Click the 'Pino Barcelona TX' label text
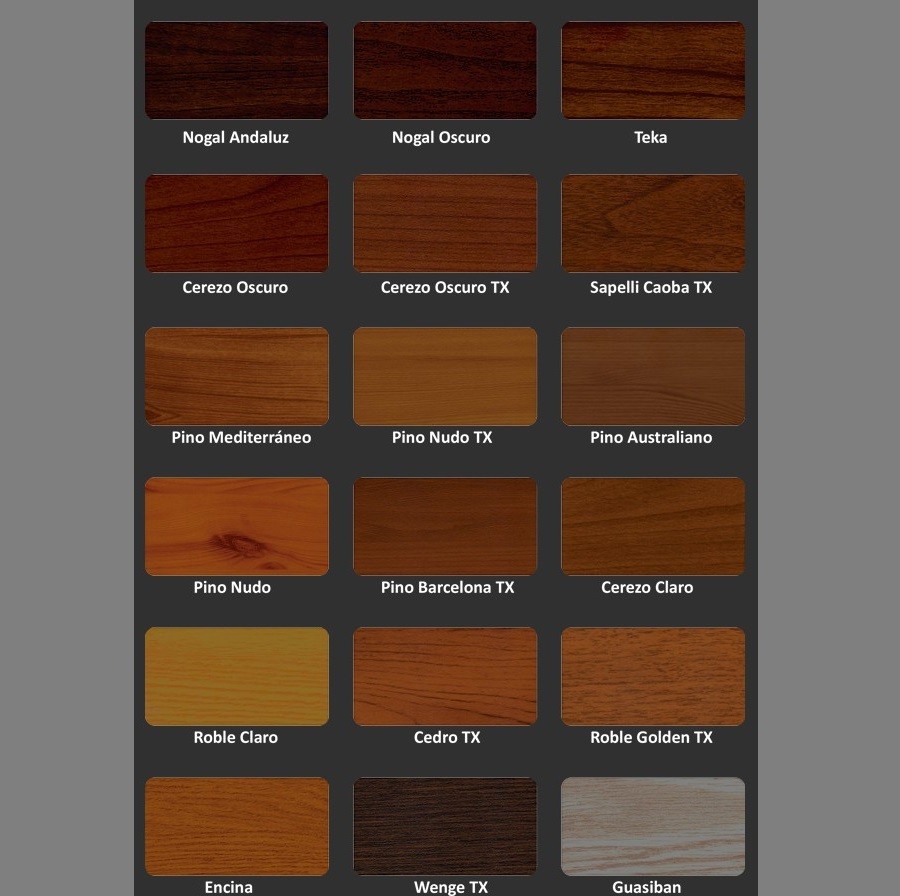 (447, 587)
